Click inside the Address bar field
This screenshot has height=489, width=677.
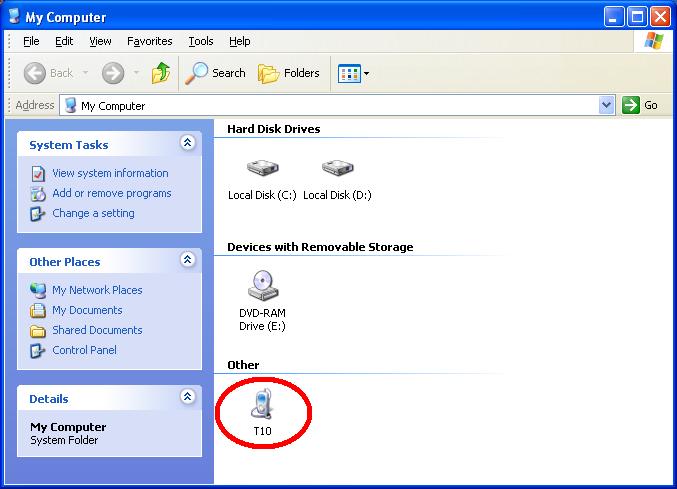(330, 105)
